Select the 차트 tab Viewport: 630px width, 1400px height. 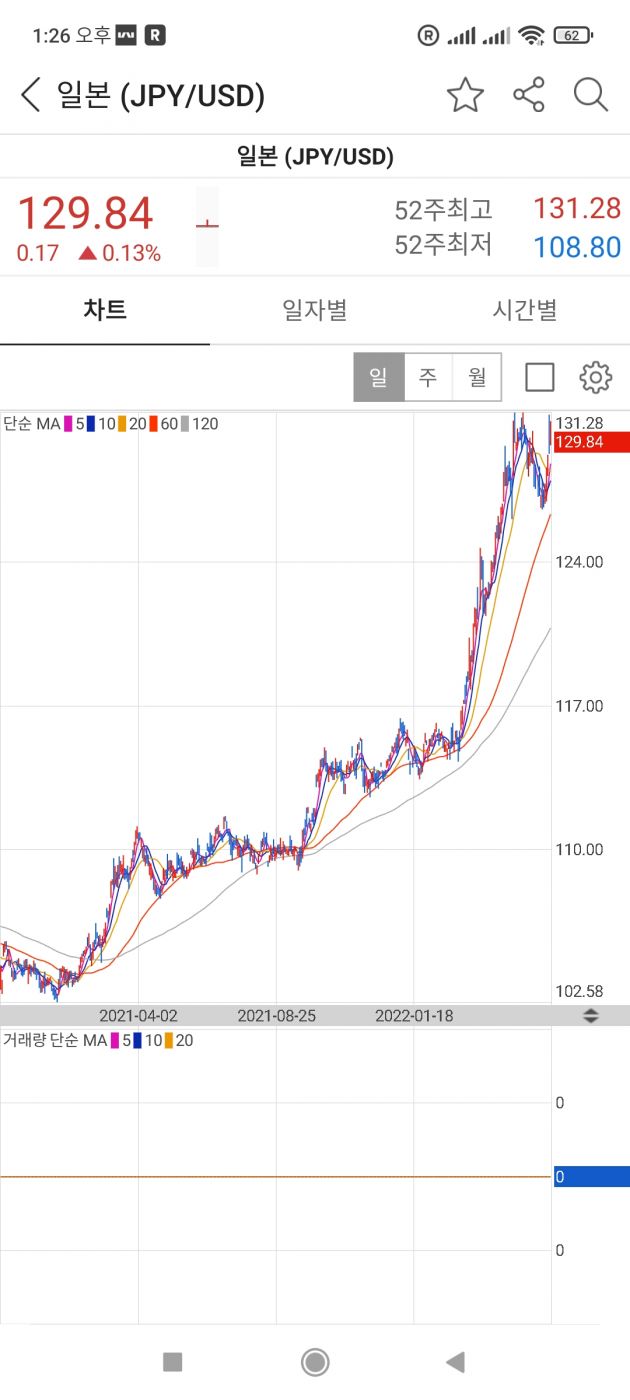[105, 310]
